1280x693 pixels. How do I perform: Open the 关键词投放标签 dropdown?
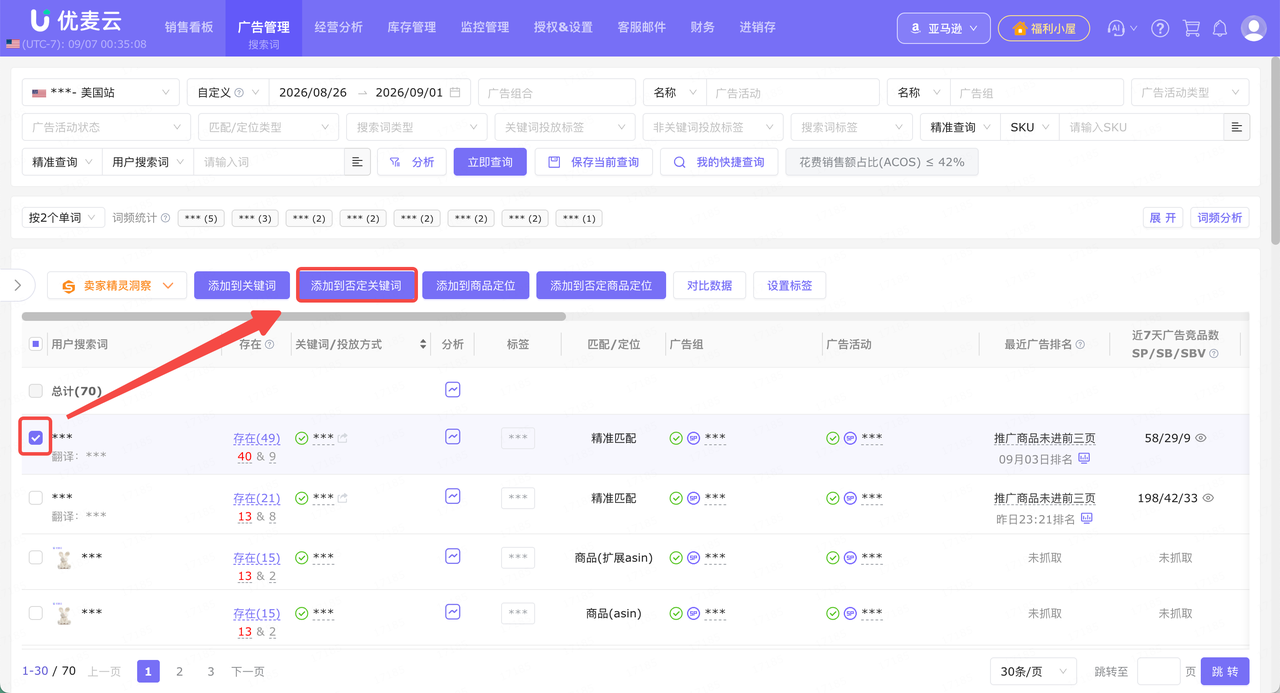564,127
